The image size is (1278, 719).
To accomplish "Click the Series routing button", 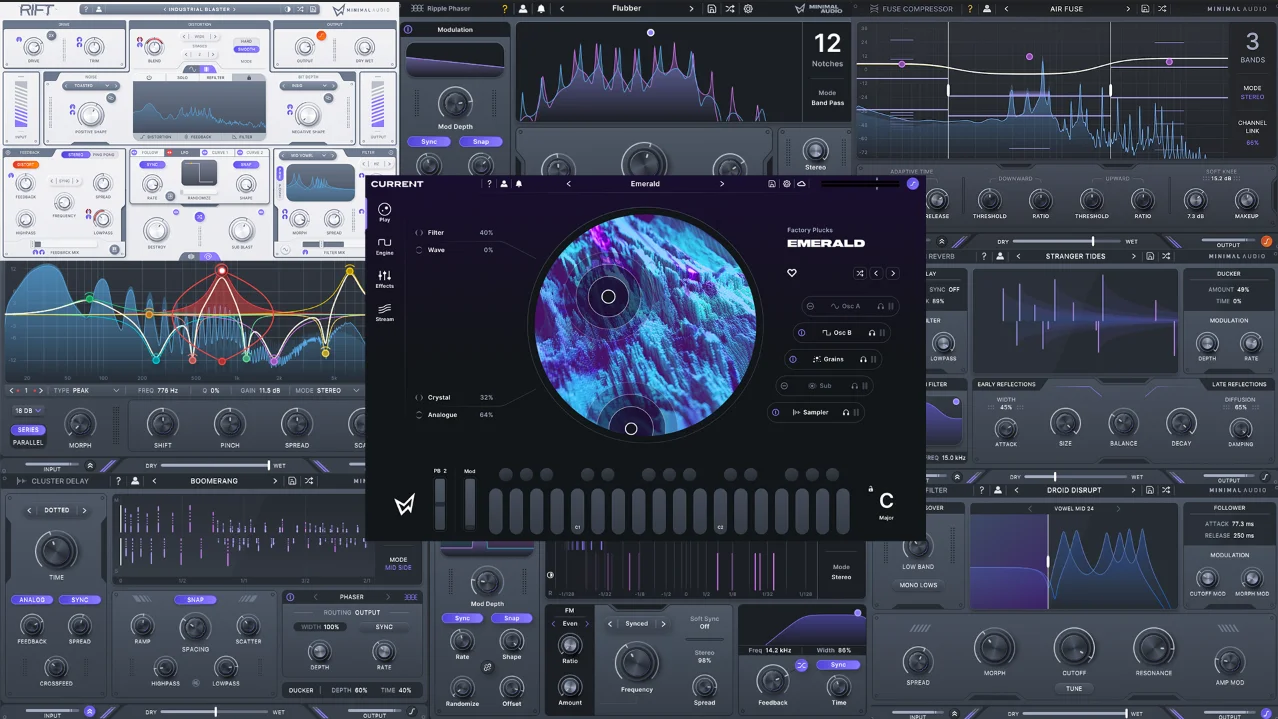I will click(x=28, y=430).
